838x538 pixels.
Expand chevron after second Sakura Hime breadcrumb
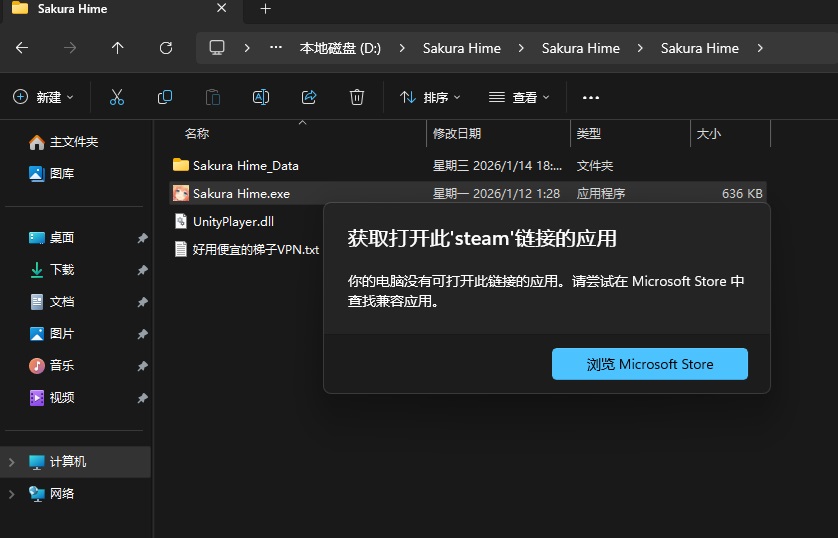click(x=640, y=48)
